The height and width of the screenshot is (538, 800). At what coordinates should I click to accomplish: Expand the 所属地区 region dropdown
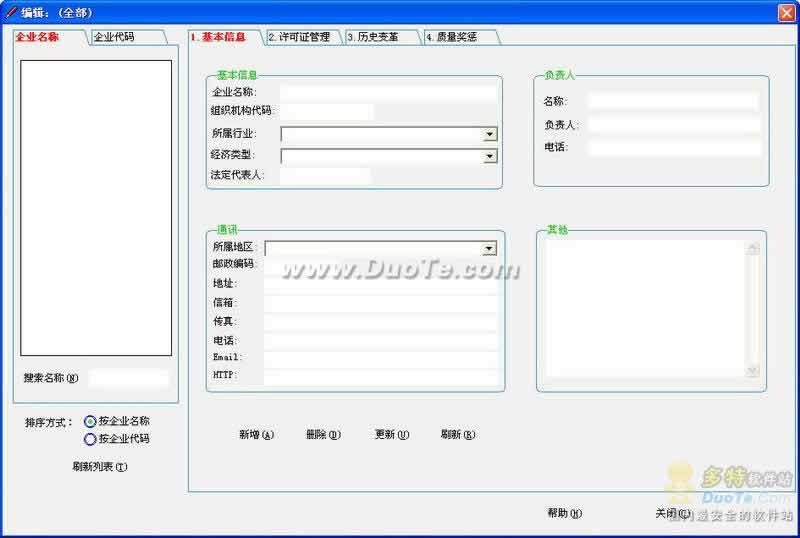click(489, 248)
